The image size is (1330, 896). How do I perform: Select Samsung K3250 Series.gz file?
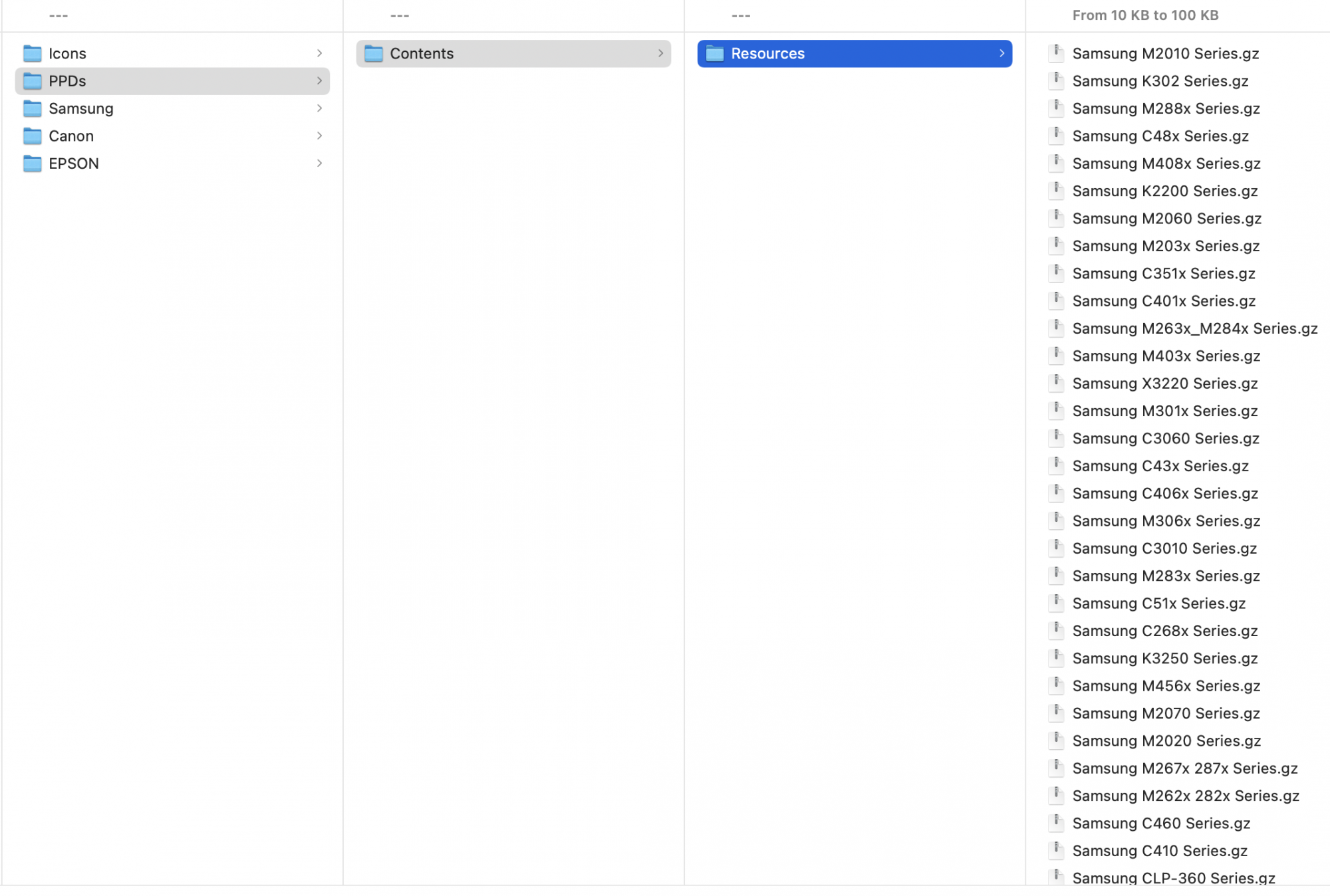point(1164,659)
